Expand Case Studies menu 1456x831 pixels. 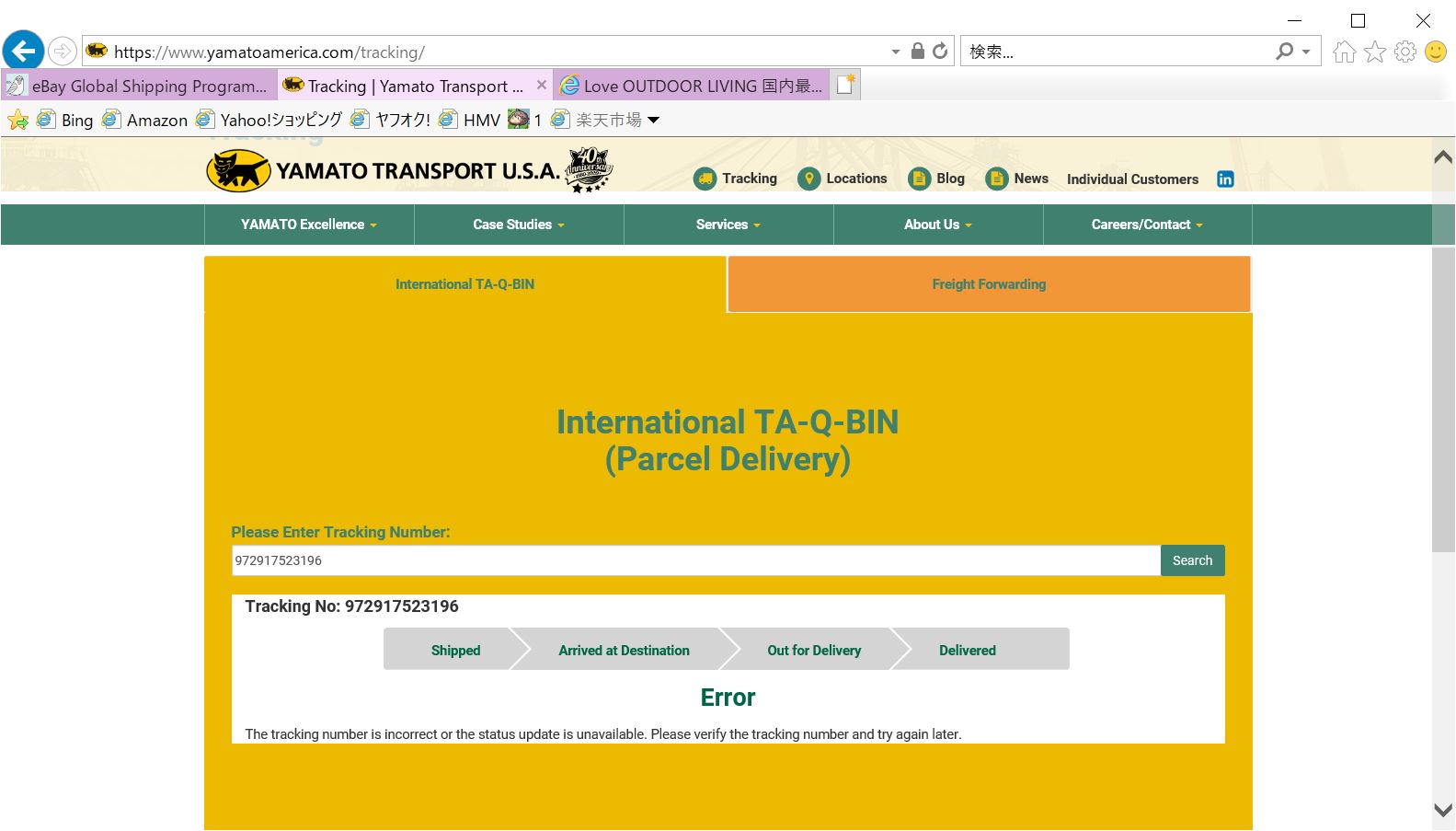click(519, 225)
